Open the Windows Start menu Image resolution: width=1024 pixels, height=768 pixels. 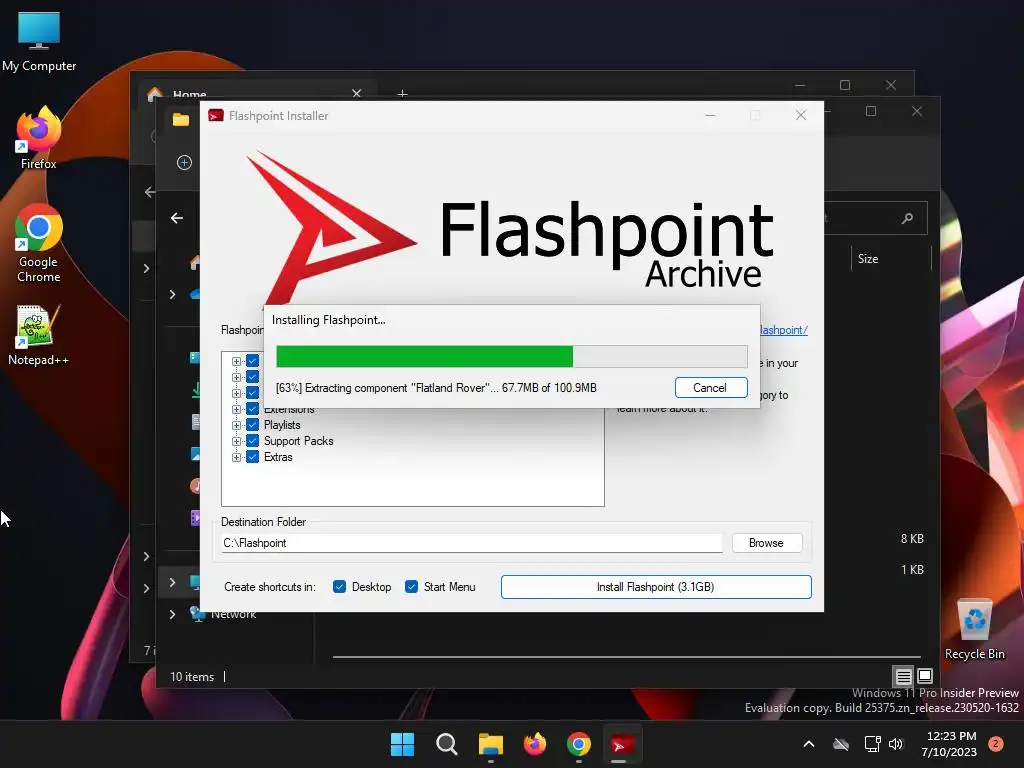402,744
